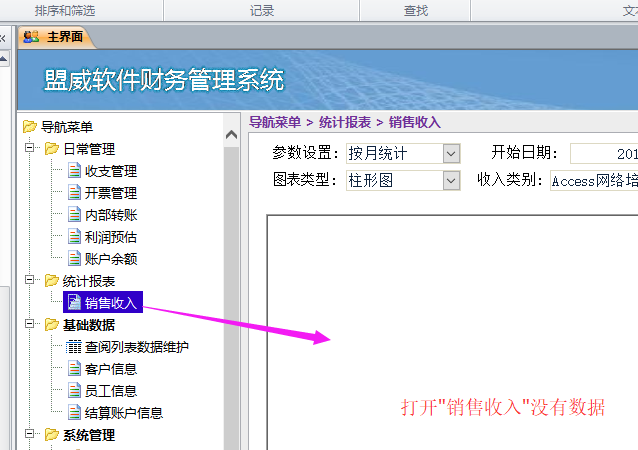
Task: Click the 日常管理 folder icon
Action: point(52,149)
